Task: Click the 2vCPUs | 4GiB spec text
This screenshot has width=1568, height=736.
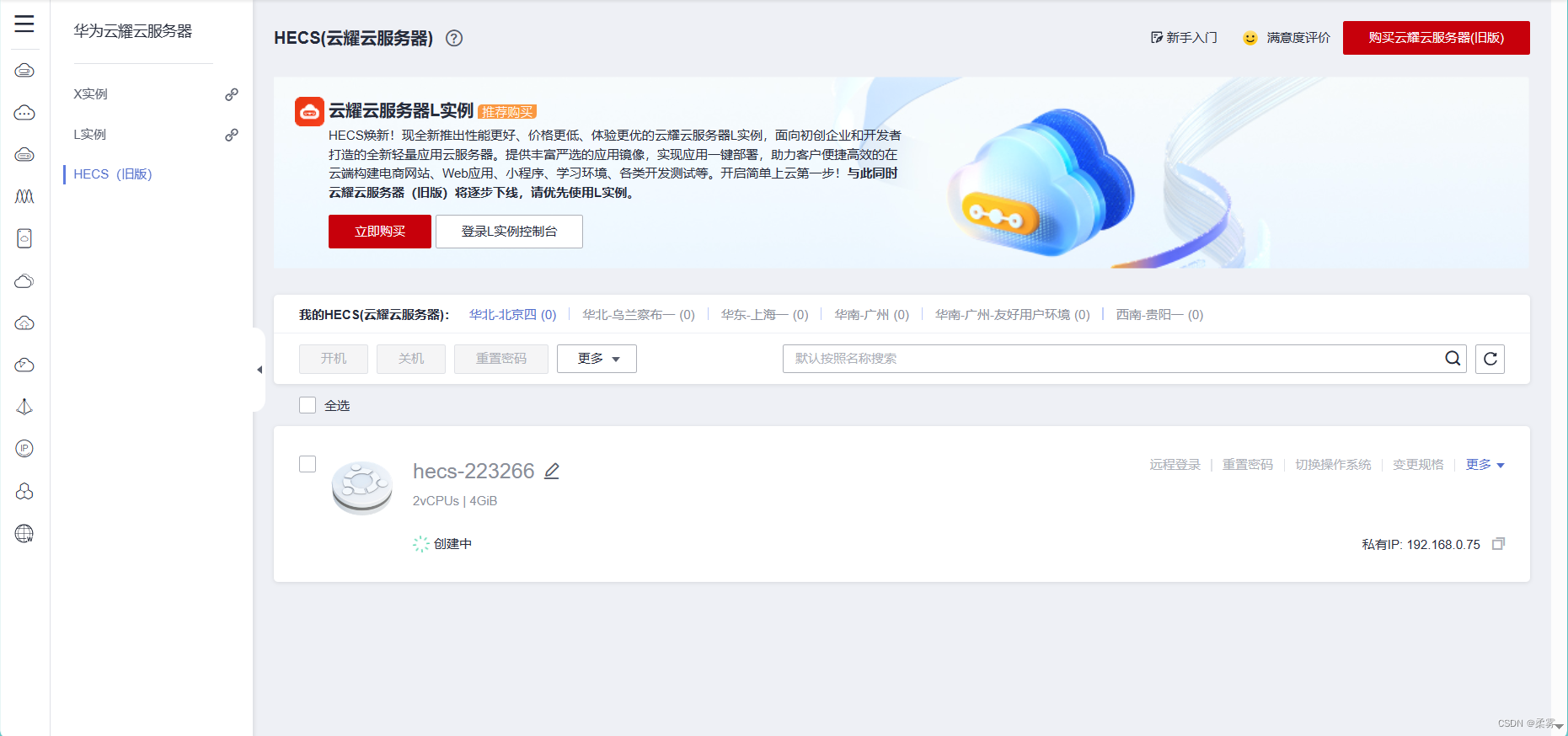Action: tap(455, 501)
